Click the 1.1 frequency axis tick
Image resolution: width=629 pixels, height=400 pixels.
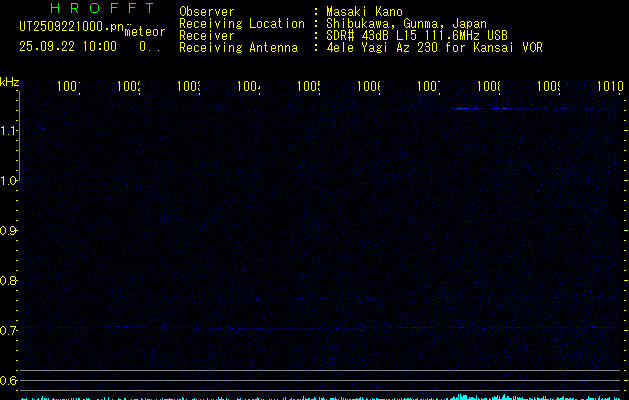9,131
